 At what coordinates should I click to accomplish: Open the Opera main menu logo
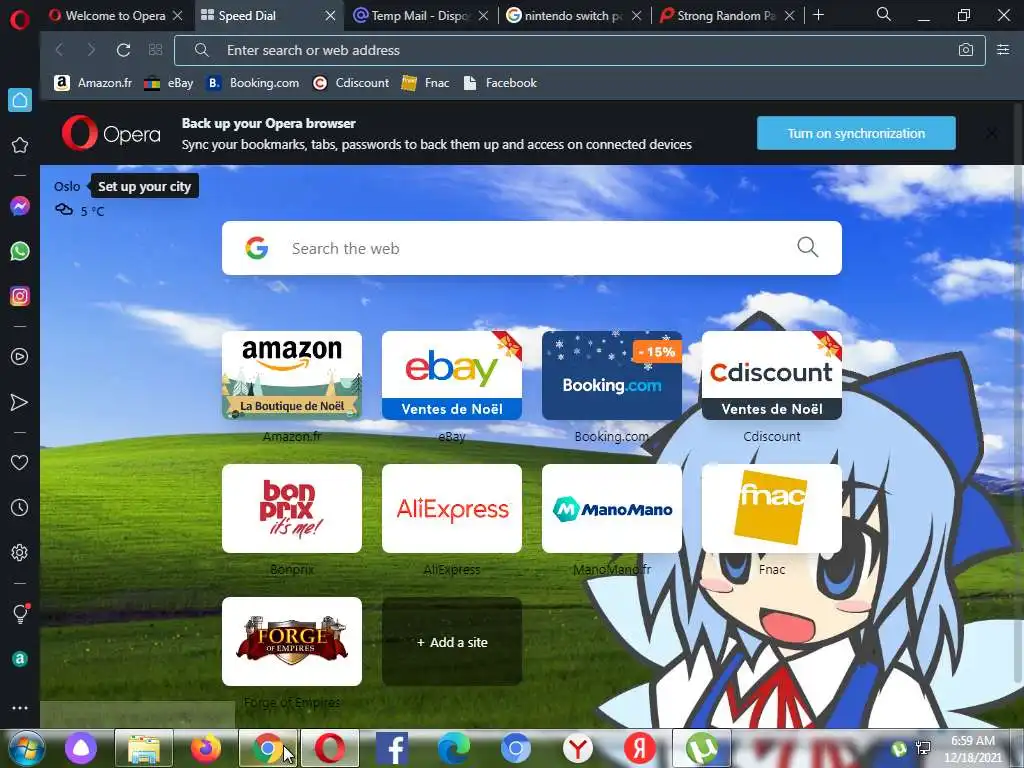pyautogui.click(x=20, y=20)
